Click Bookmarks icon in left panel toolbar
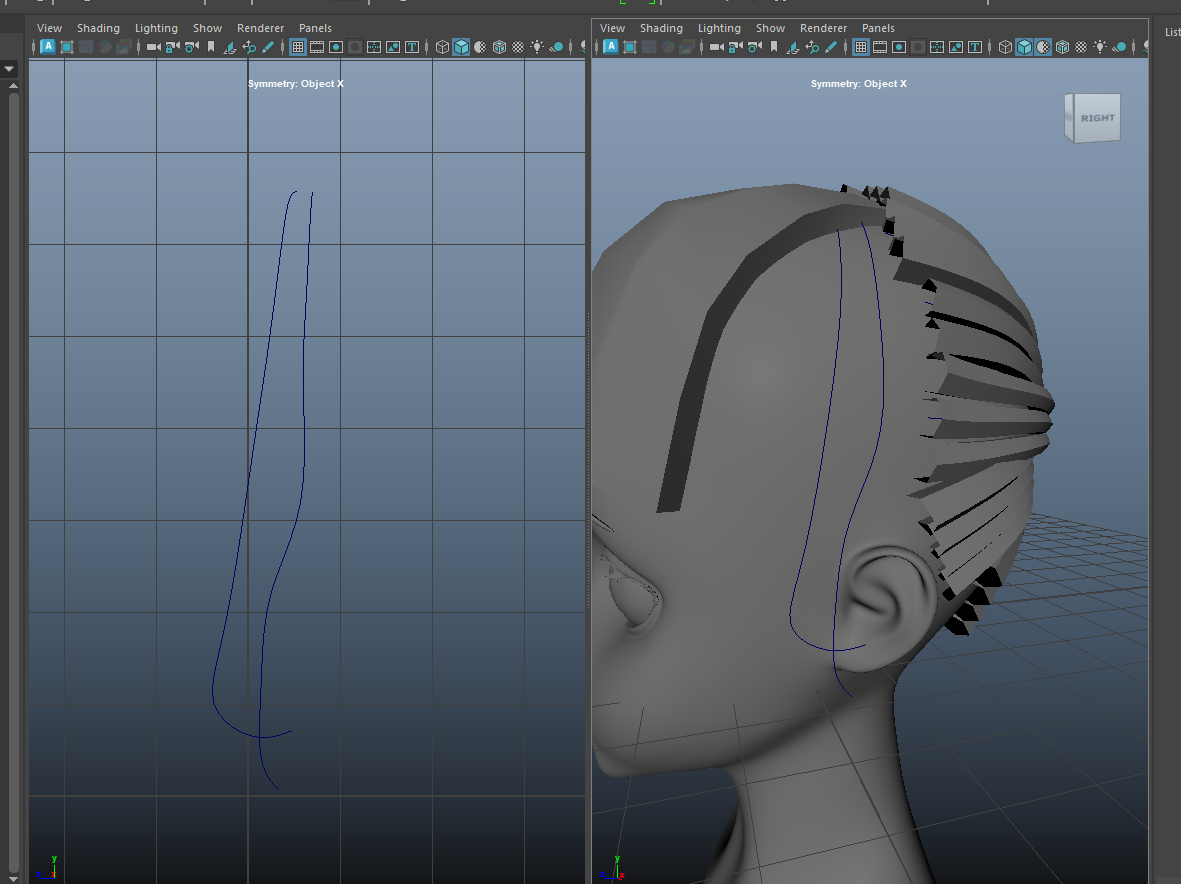Image resolution: width=1181 pixels, height=884 pixels. pyautogui.click(x=211, y=47)
